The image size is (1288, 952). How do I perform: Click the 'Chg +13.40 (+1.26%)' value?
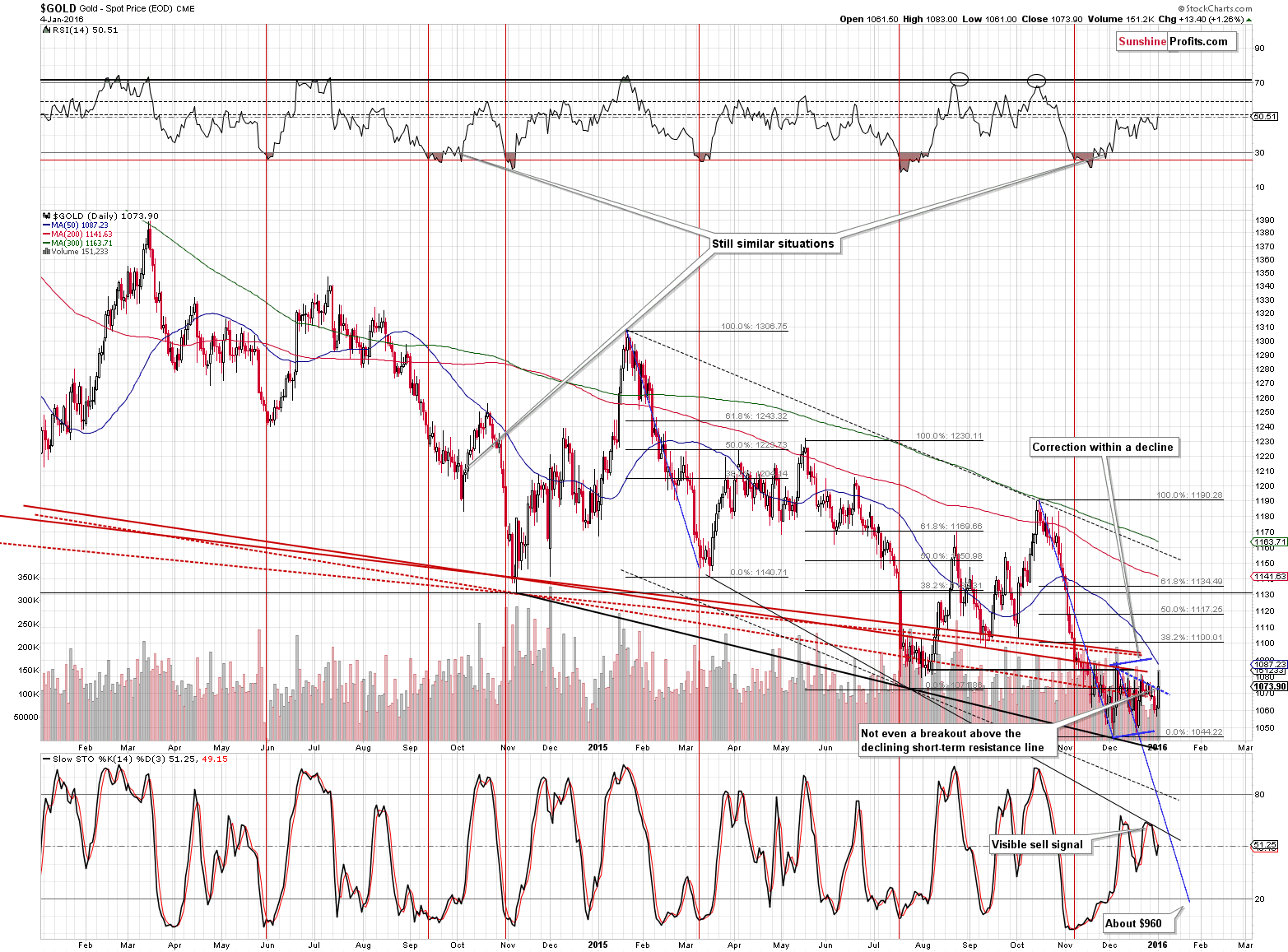[1201, 19]
